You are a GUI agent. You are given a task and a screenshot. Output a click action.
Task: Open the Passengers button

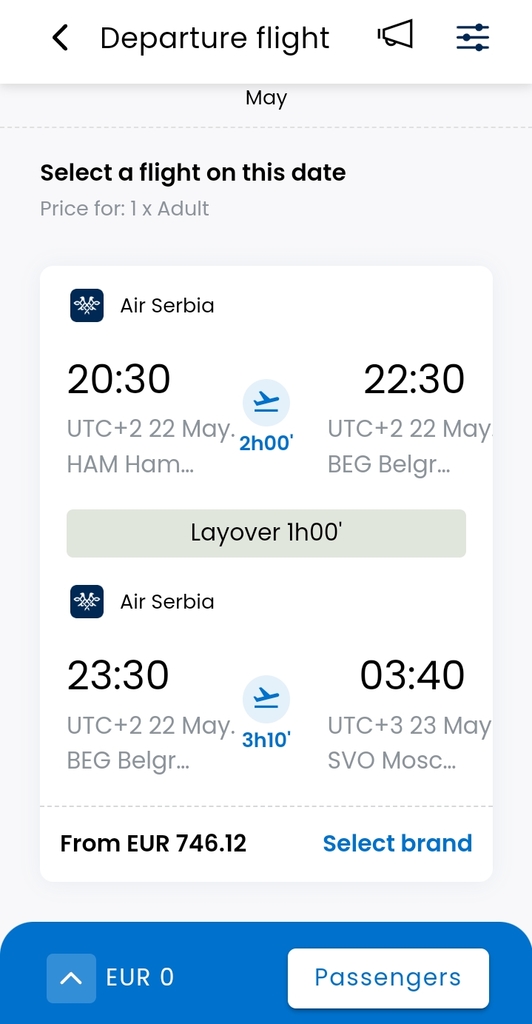coord(388,978)
